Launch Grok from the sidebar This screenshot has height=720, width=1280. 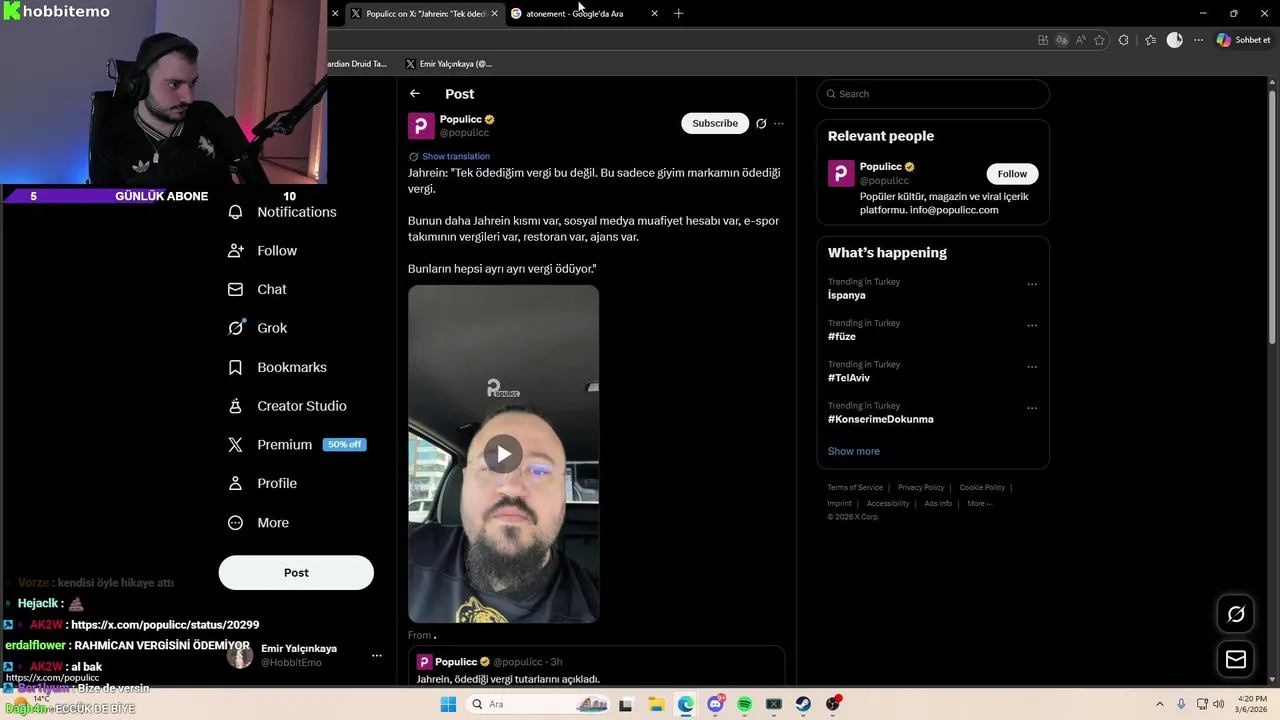click(x=257, y=328)
